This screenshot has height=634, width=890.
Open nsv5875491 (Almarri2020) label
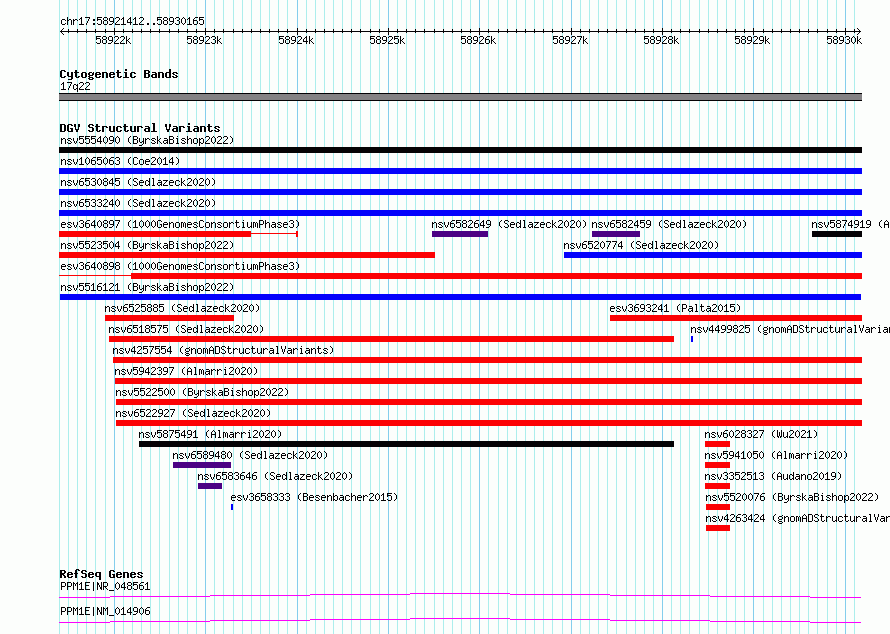(210, 434)
